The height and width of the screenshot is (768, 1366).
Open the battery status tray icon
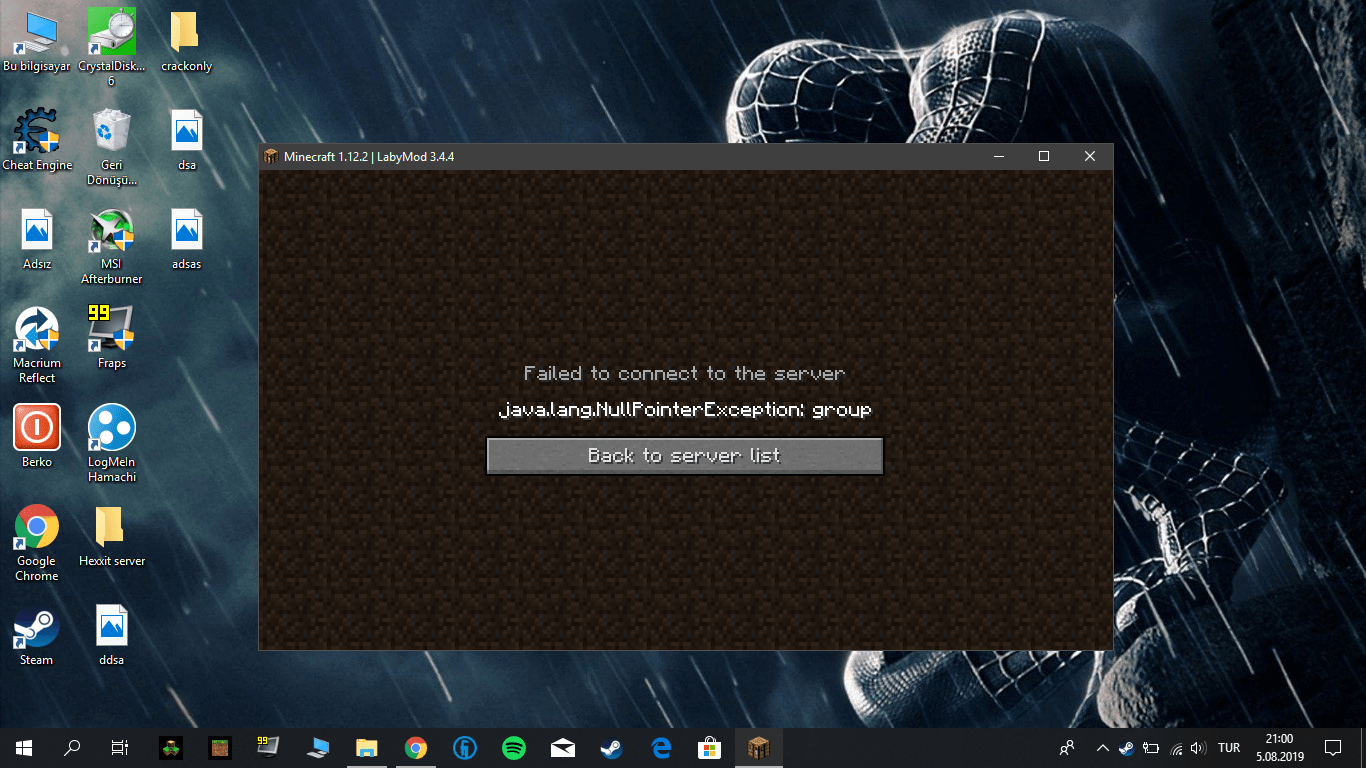1151,748
